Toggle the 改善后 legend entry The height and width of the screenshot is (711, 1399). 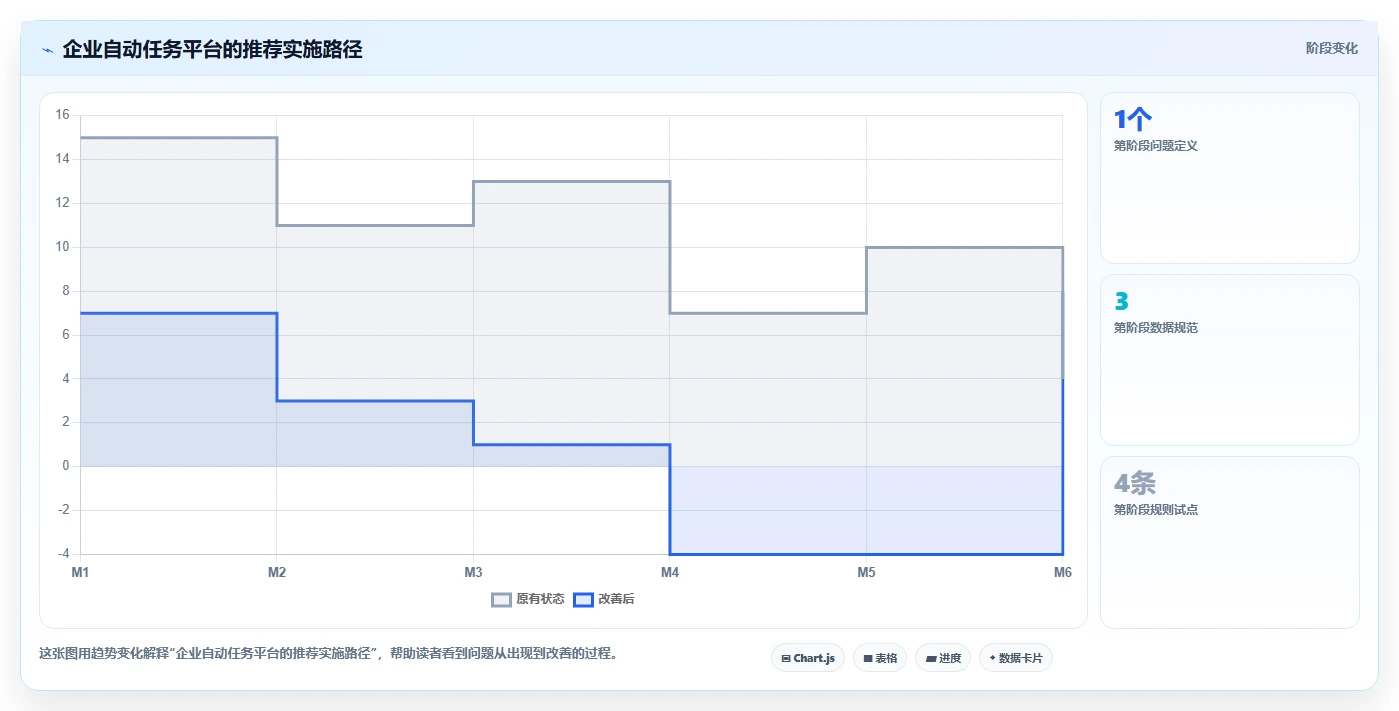604,599
